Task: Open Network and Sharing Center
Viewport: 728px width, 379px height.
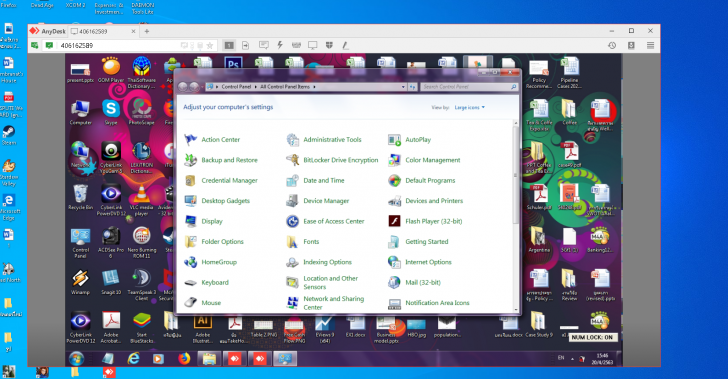Action: (x=325, y=303)
